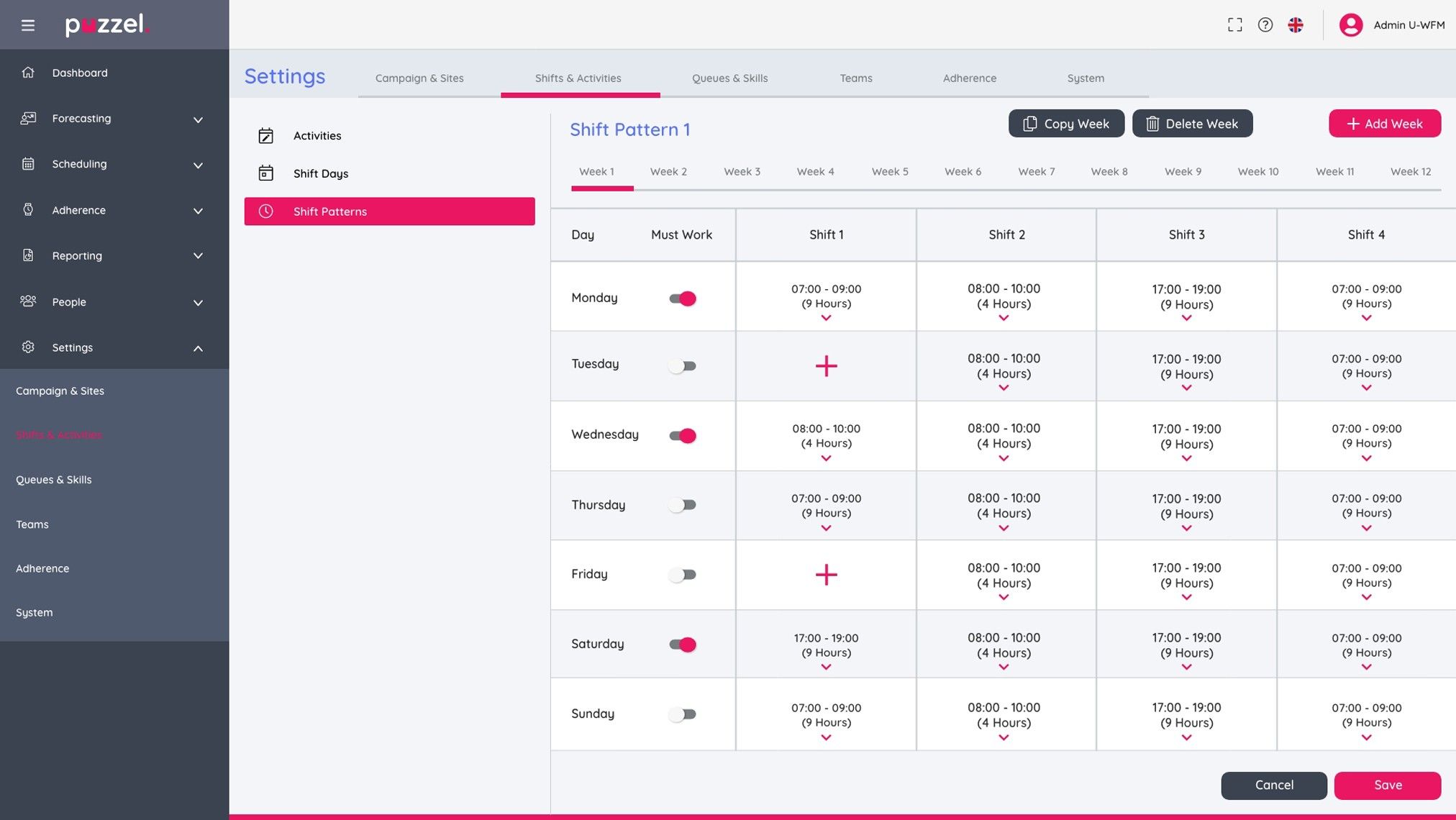This screenshot has height=820, width=1456.
Task: Save the shift pattern
Action: point(1388,785)
